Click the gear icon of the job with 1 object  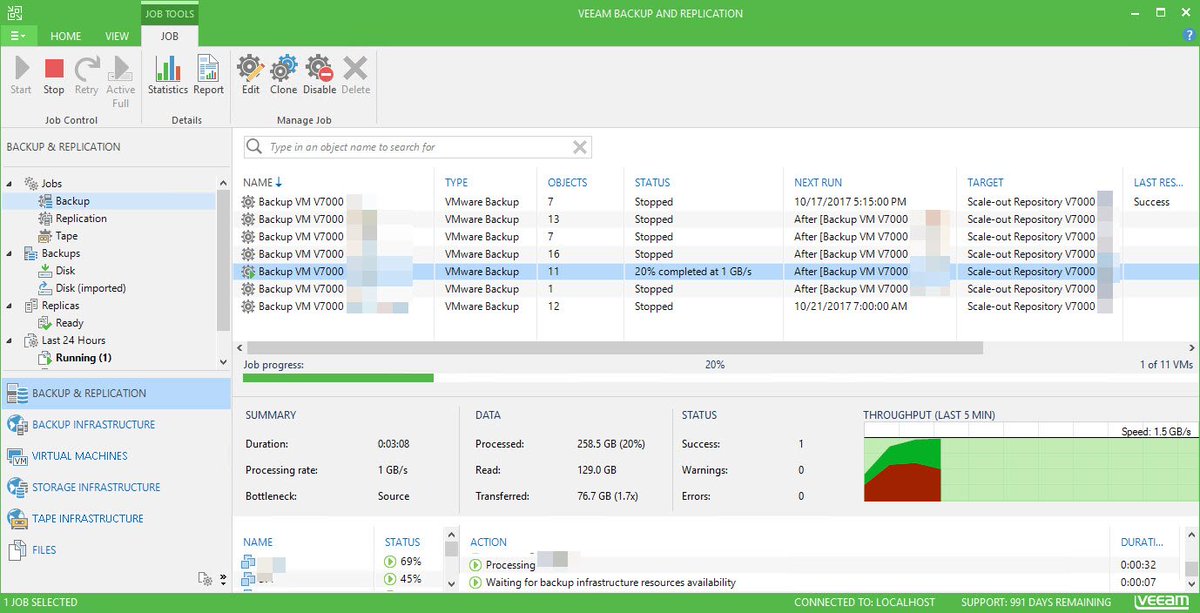coord(248,289)
